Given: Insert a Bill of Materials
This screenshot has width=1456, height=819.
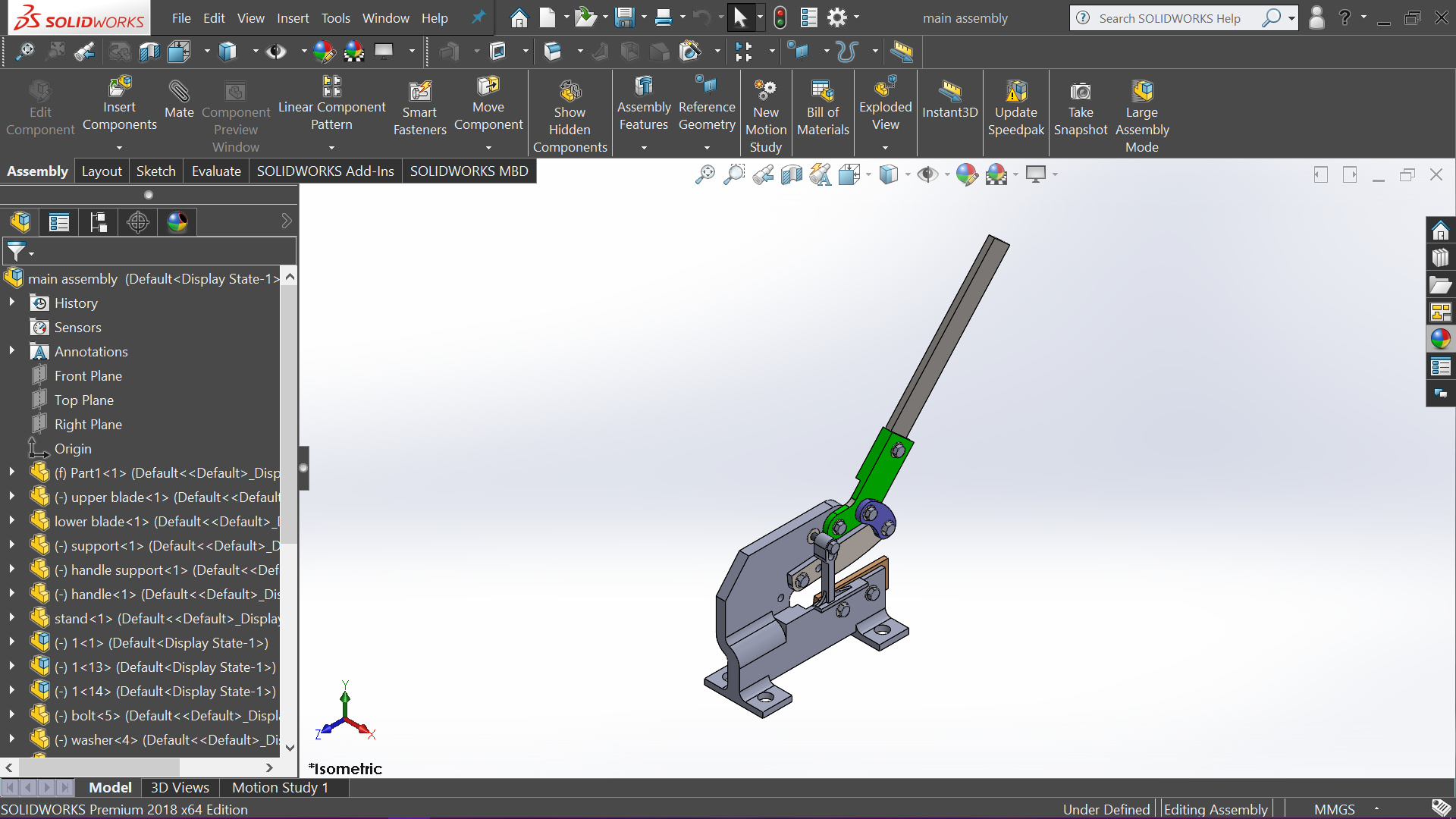Looking at the screenshot, I should (823, 108).
